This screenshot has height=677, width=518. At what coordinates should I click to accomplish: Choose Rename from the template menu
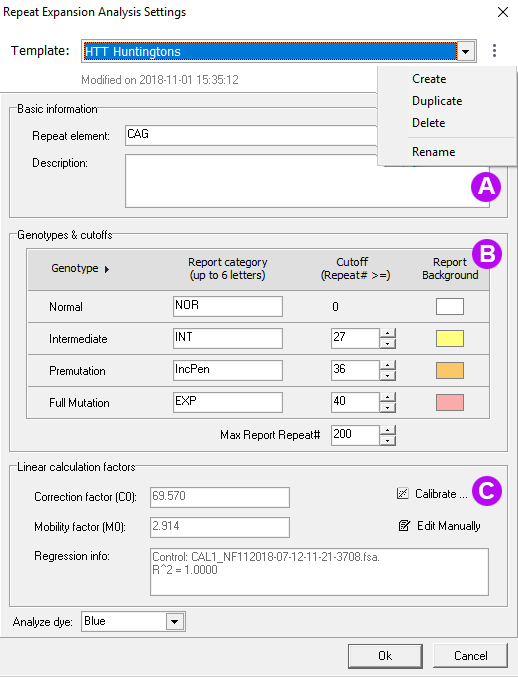tap(433, 152)
